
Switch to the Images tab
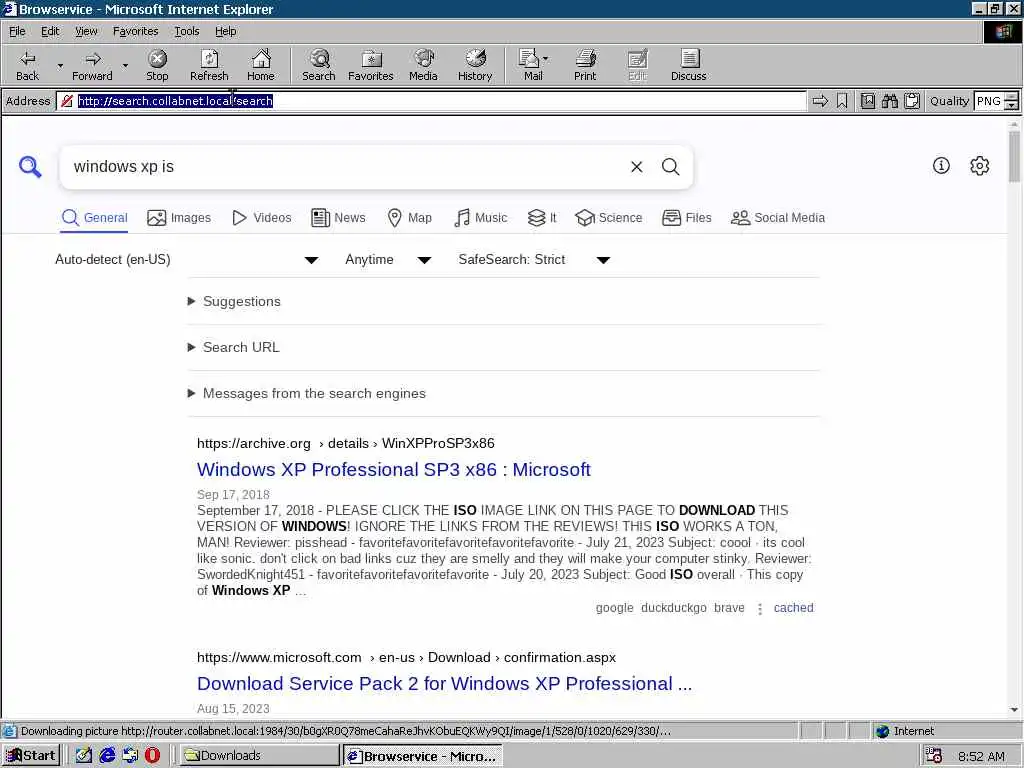click(x=179, y=217)
